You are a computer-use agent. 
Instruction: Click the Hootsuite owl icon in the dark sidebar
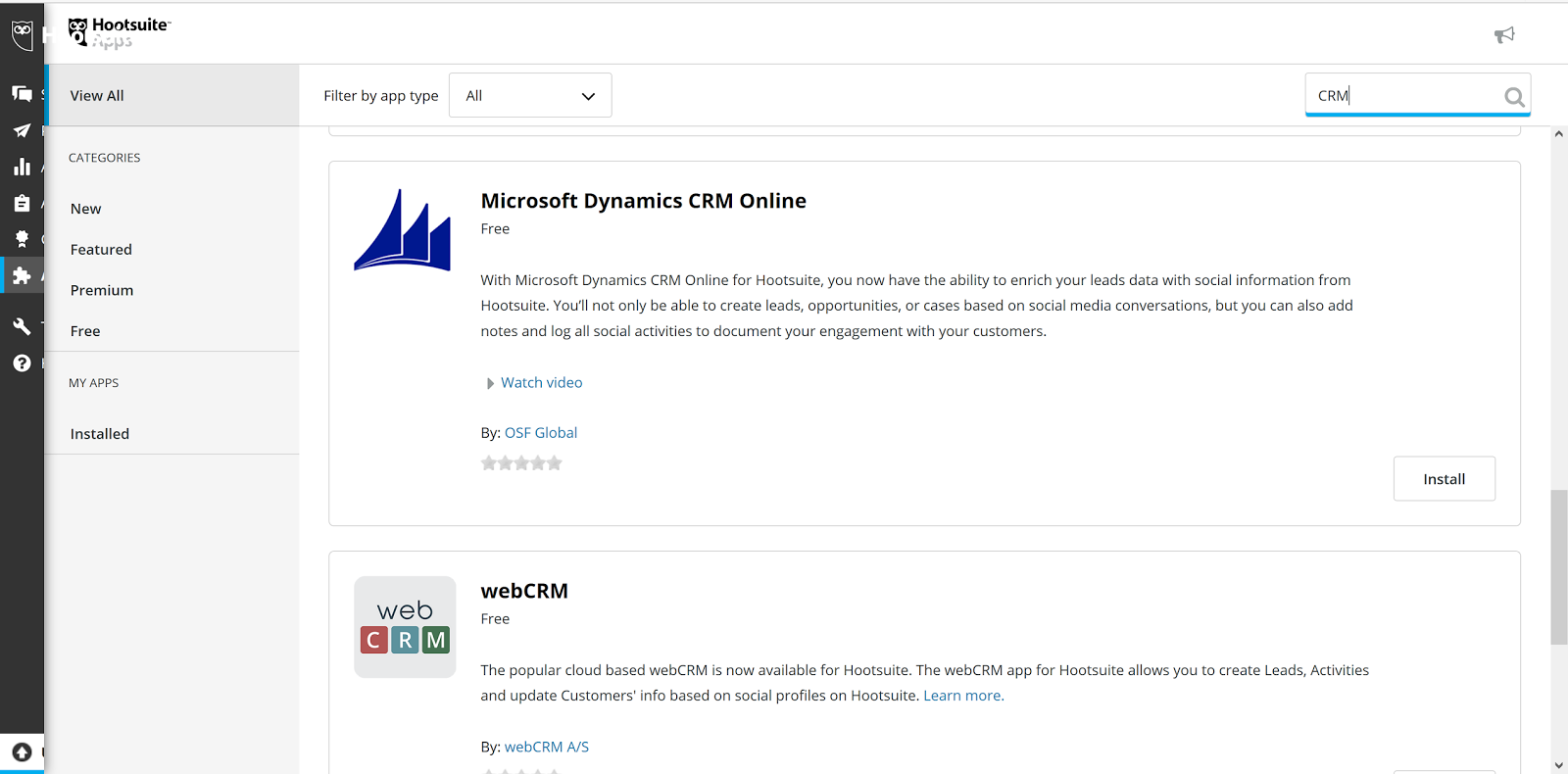(22, 34)
